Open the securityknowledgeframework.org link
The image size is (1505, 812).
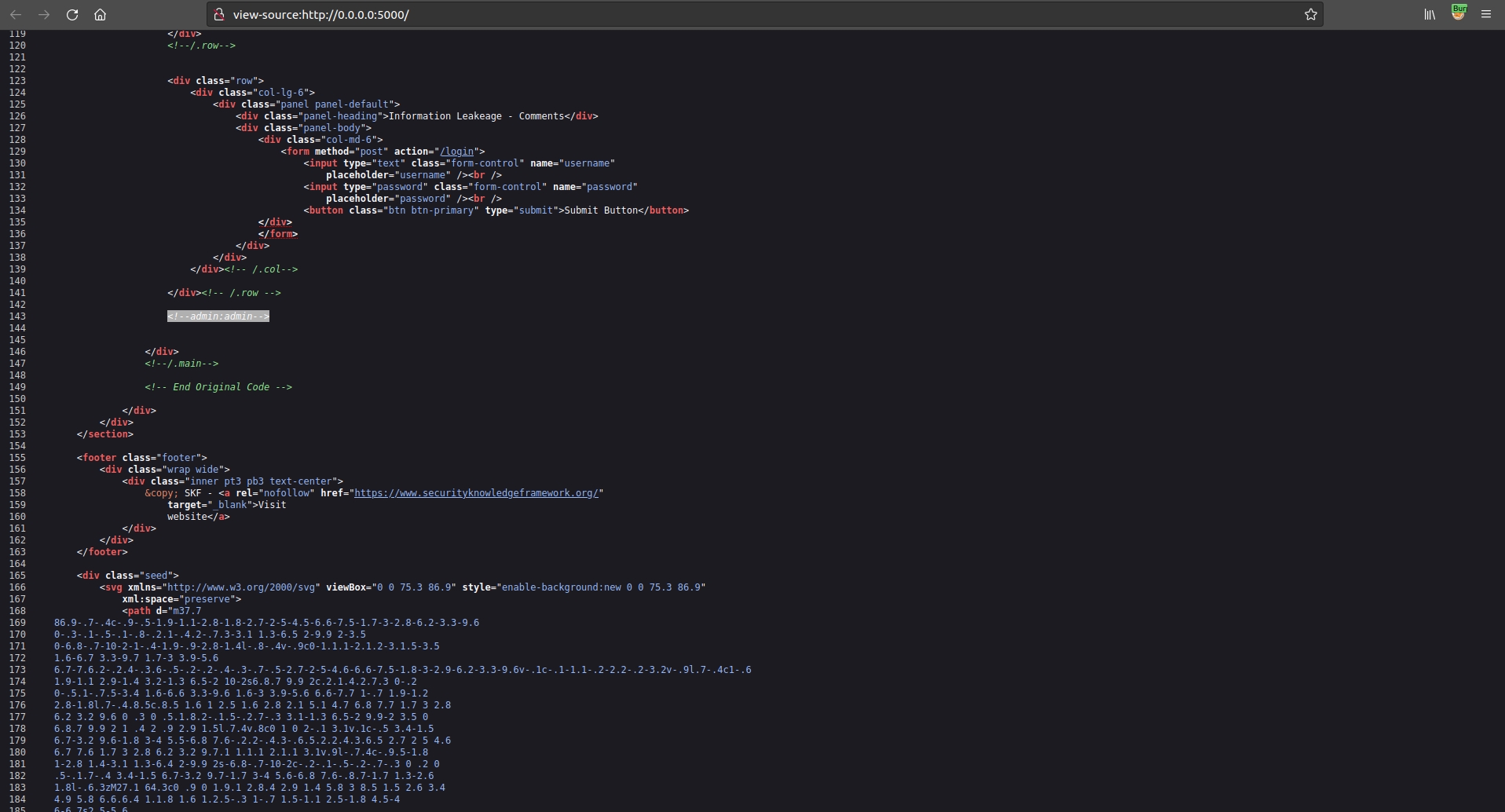point(477,493)
